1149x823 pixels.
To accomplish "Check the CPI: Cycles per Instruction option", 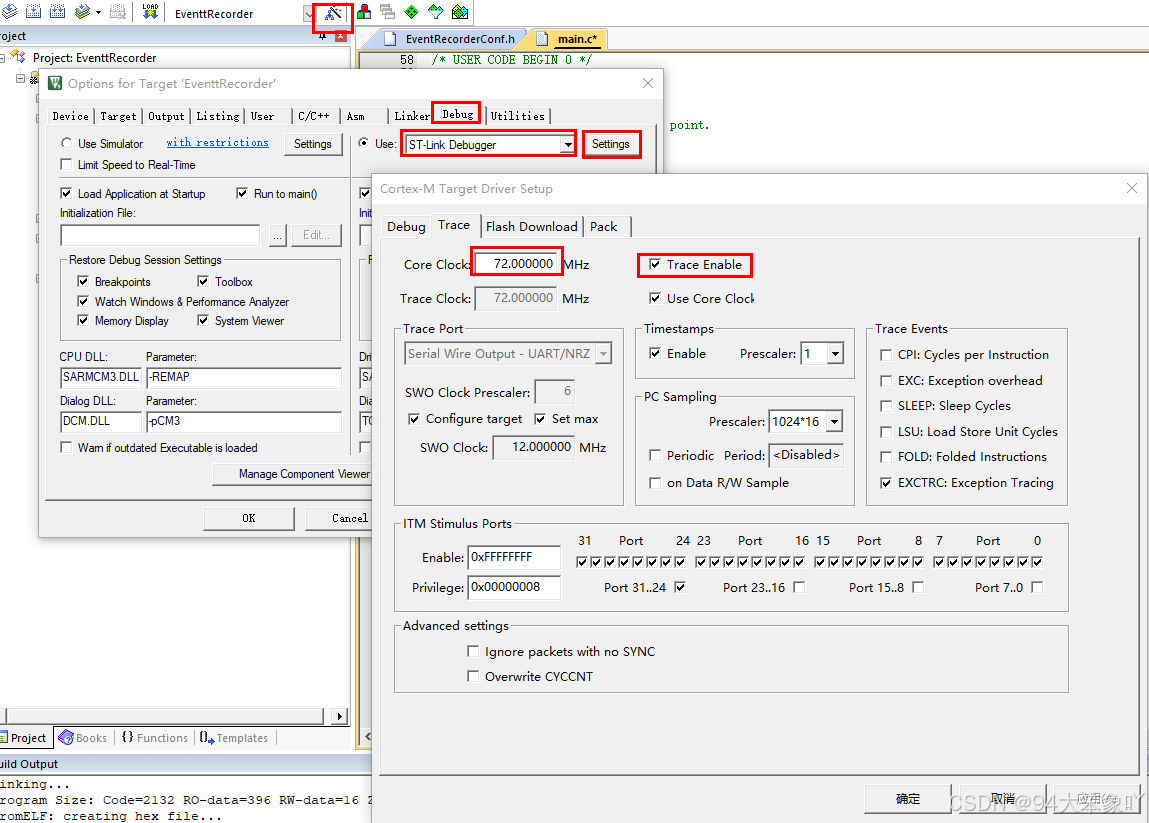I will pos(884,354).
